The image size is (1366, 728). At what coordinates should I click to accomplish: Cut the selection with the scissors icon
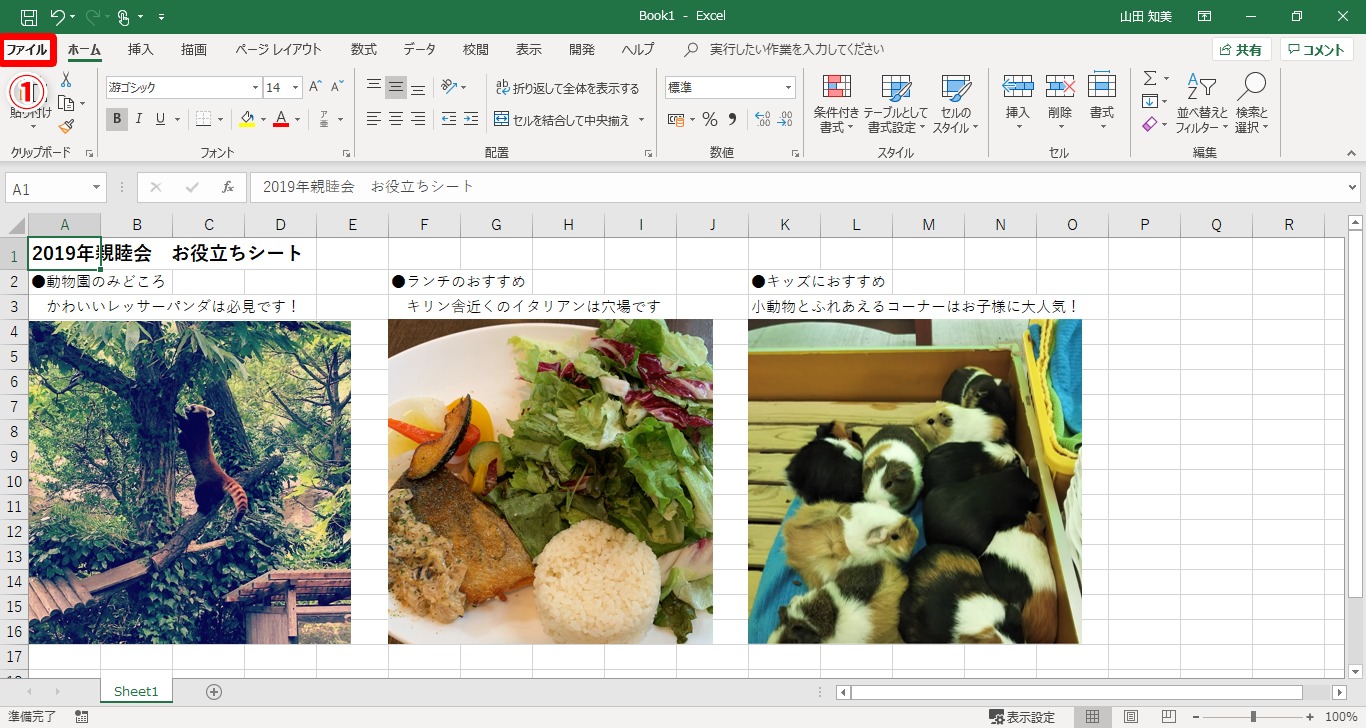[66, 79]
